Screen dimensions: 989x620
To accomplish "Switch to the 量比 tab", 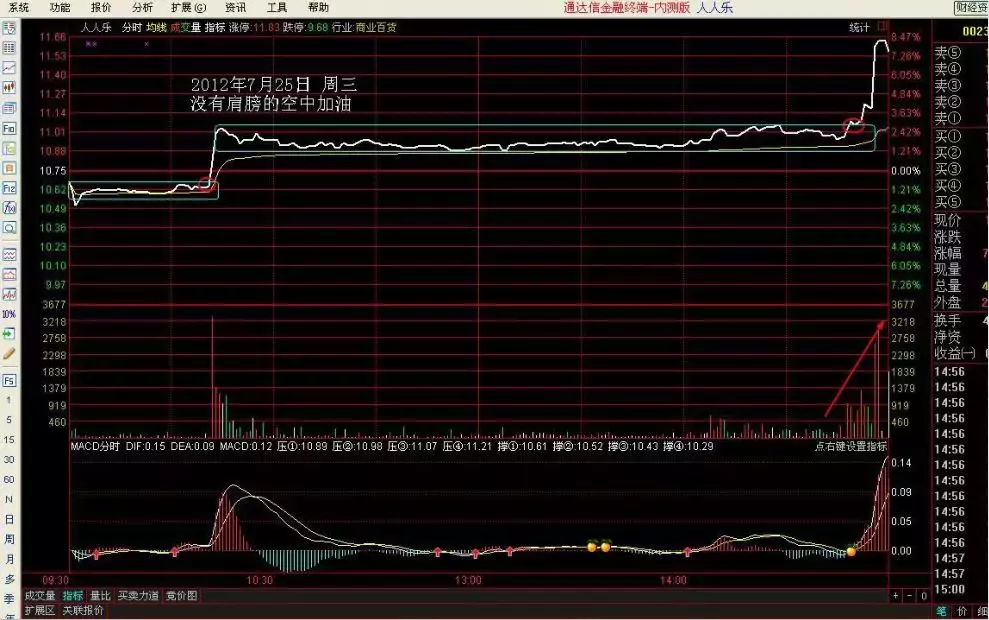I will [x=100, y=595].
